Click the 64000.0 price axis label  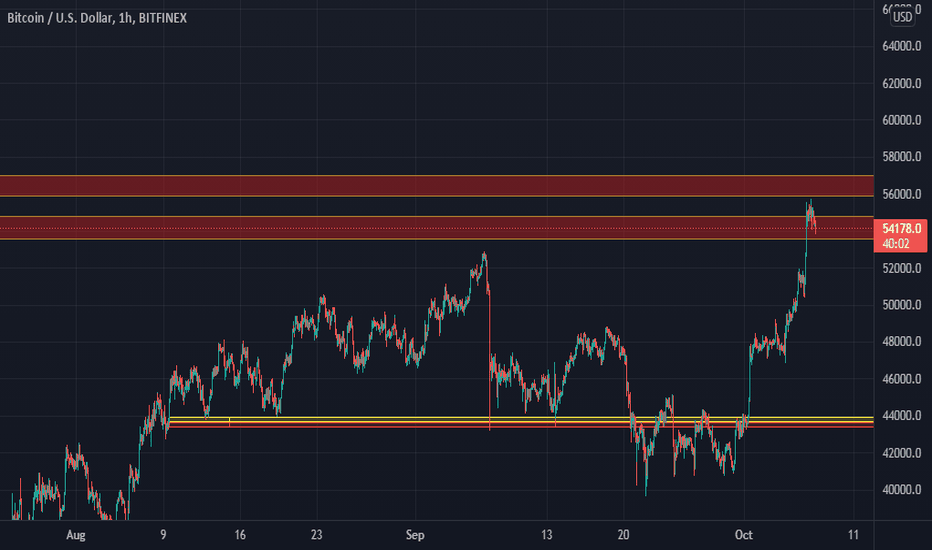point(902,46)
